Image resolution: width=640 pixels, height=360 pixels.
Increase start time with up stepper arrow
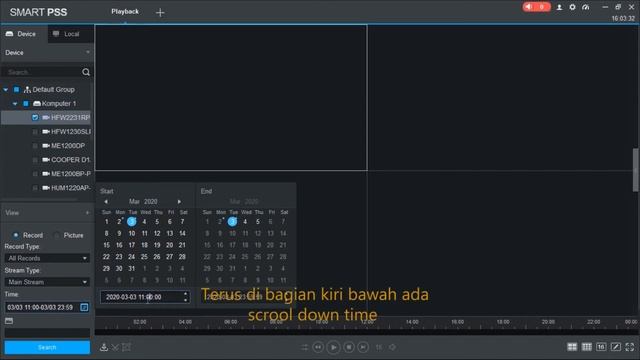coord(186,294)
